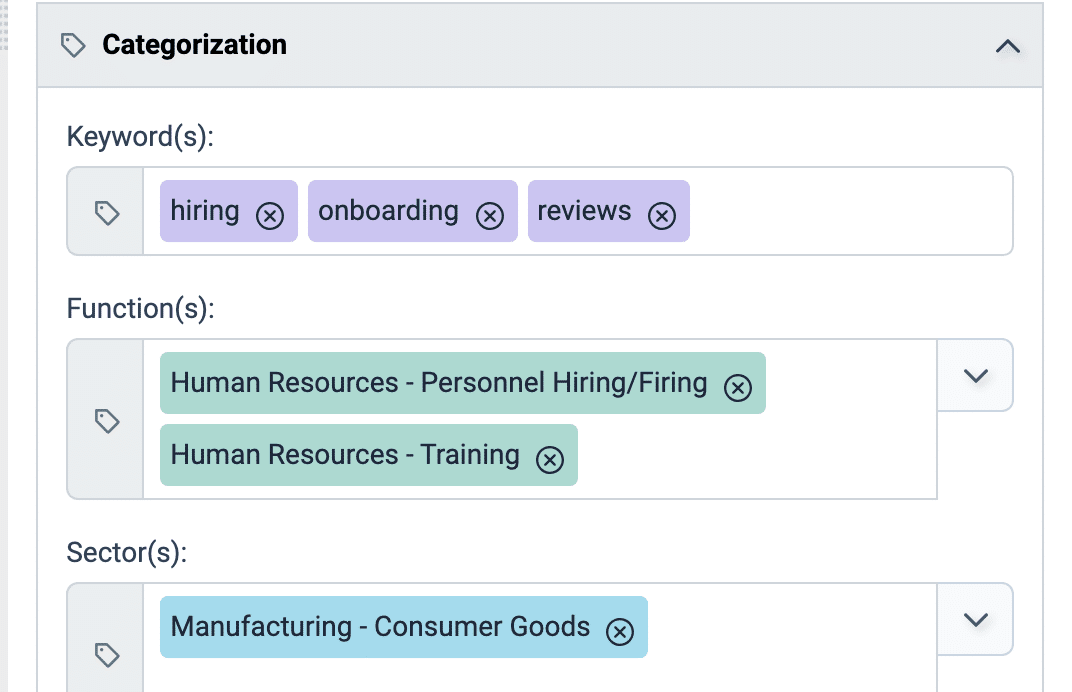Click Human Resources - Training chip label

[345, 455]
